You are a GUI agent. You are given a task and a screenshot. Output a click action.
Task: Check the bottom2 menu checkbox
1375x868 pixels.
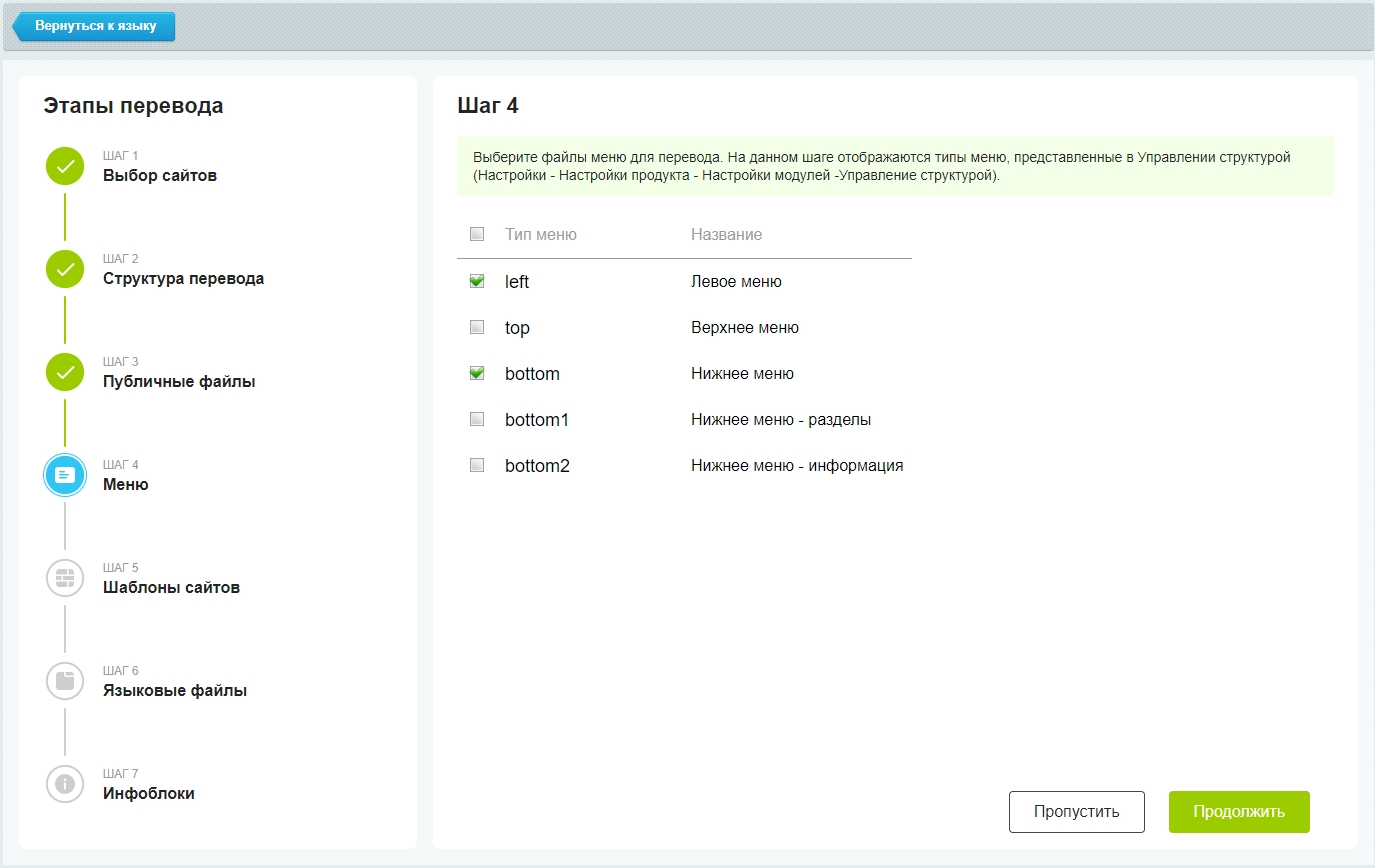click(x=477, y=465)
